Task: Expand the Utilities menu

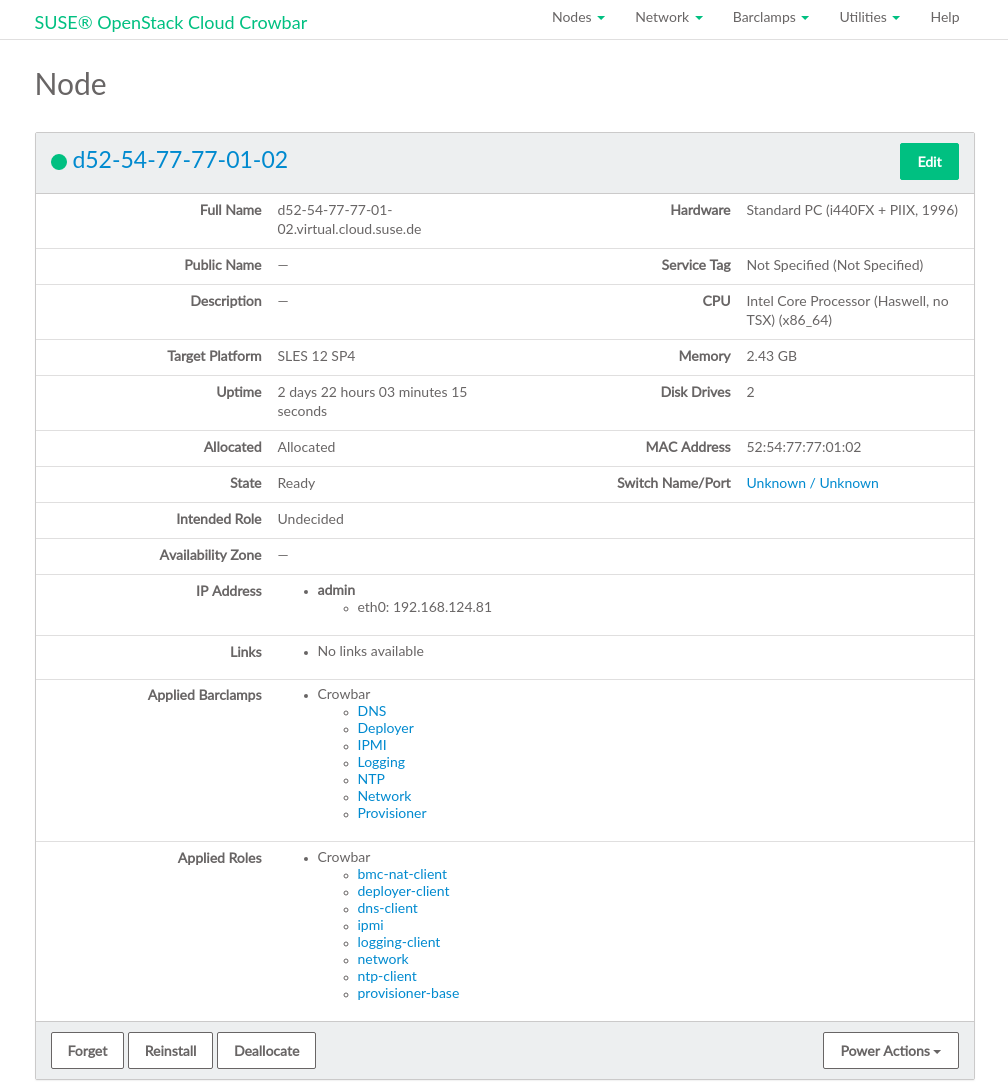Action: pyautogui.click(x=869, y=18)
